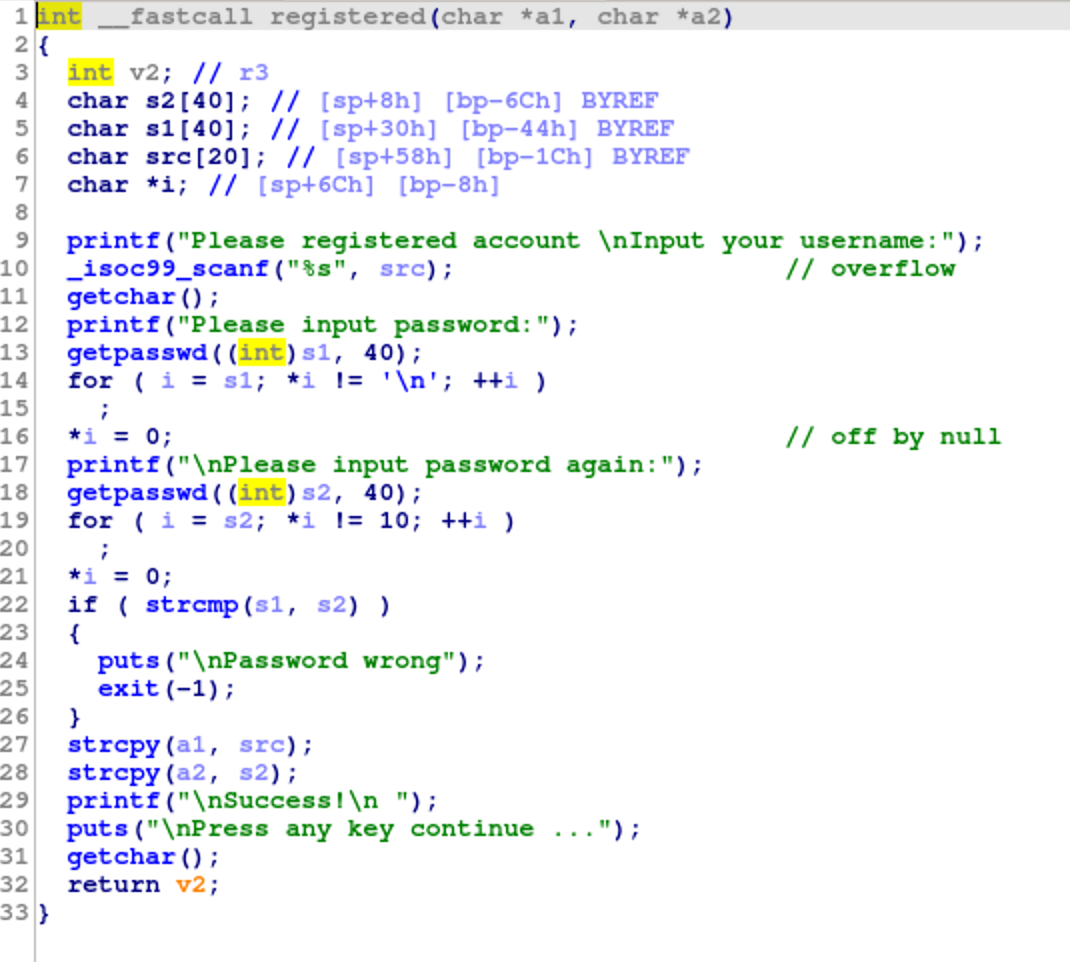Click the '// overflow' comment
1070x962 pixels.
point(871,269)
